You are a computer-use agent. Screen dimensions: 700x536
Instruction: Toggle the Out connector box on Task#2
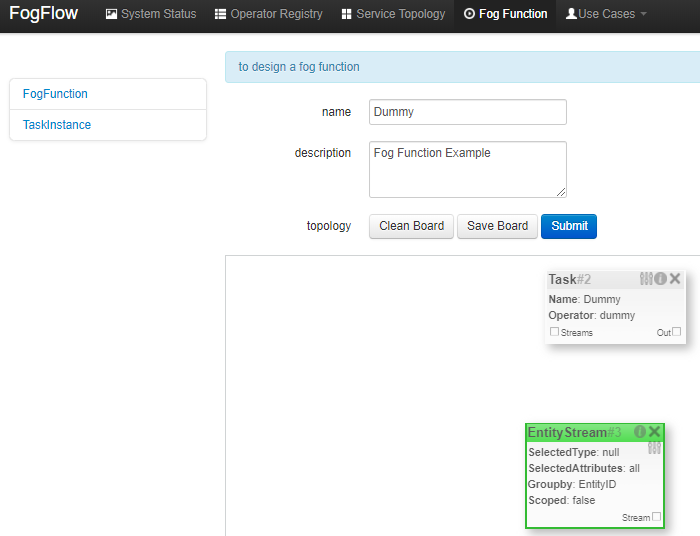(x=677, y=332)
